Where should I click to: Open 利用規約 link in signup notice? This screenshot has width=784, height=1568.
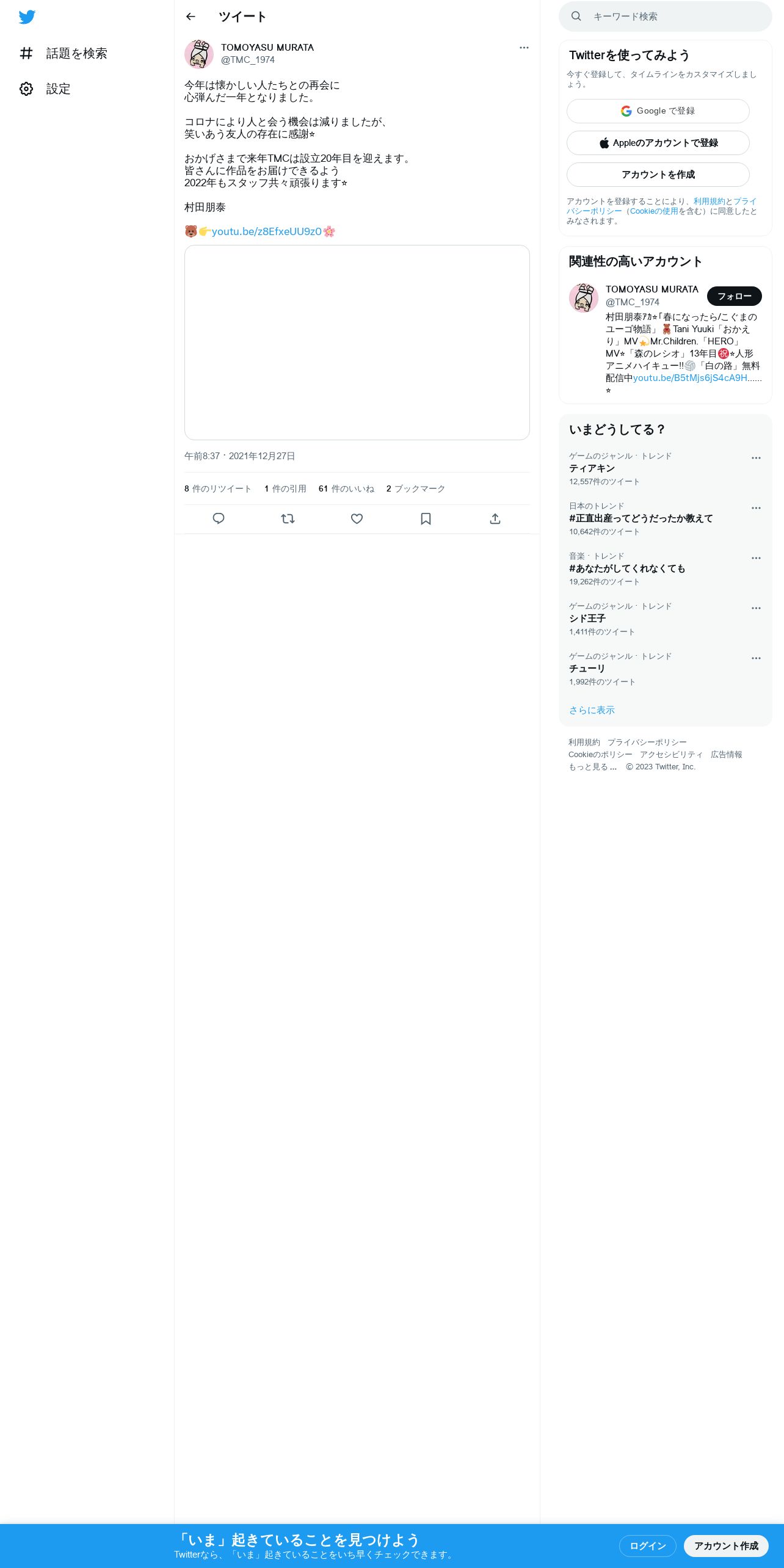[x=709, y=201]
